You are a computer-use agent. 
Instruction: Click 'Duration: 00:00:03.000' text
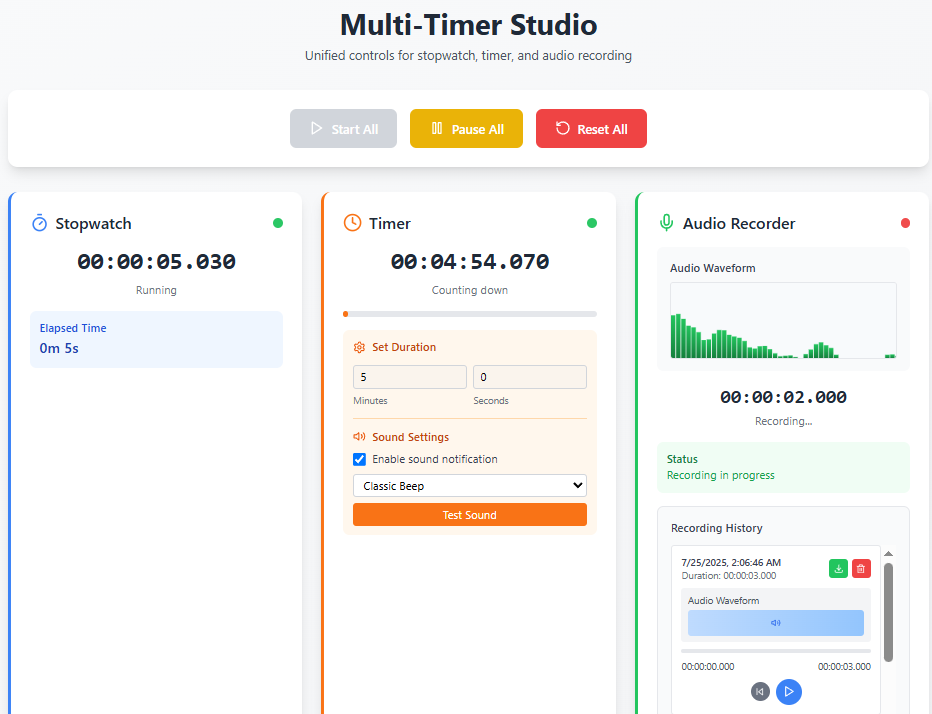coord(729,575)
